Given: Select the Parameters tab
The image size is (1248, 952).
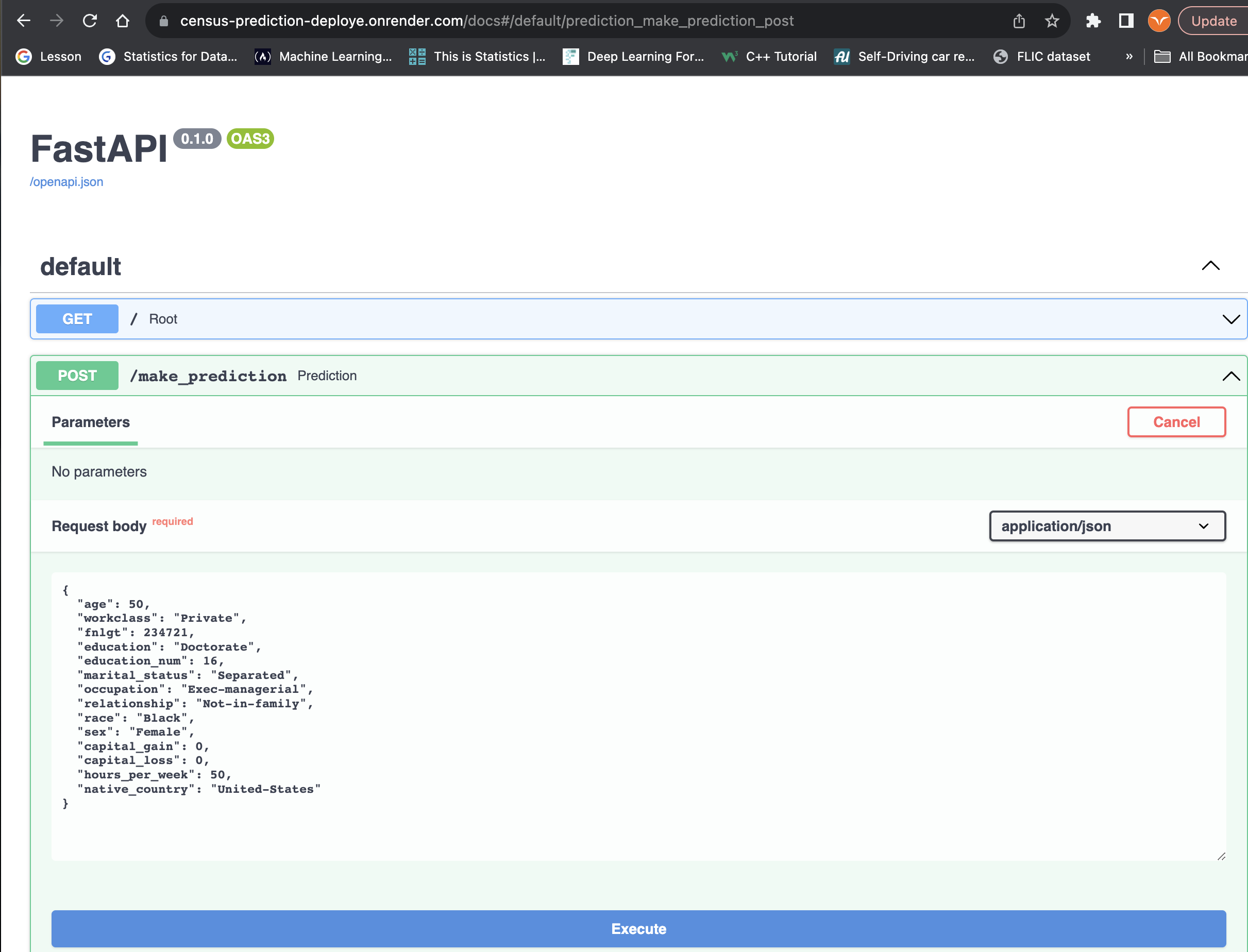Looking at the screenshot, I should [91, 422].
